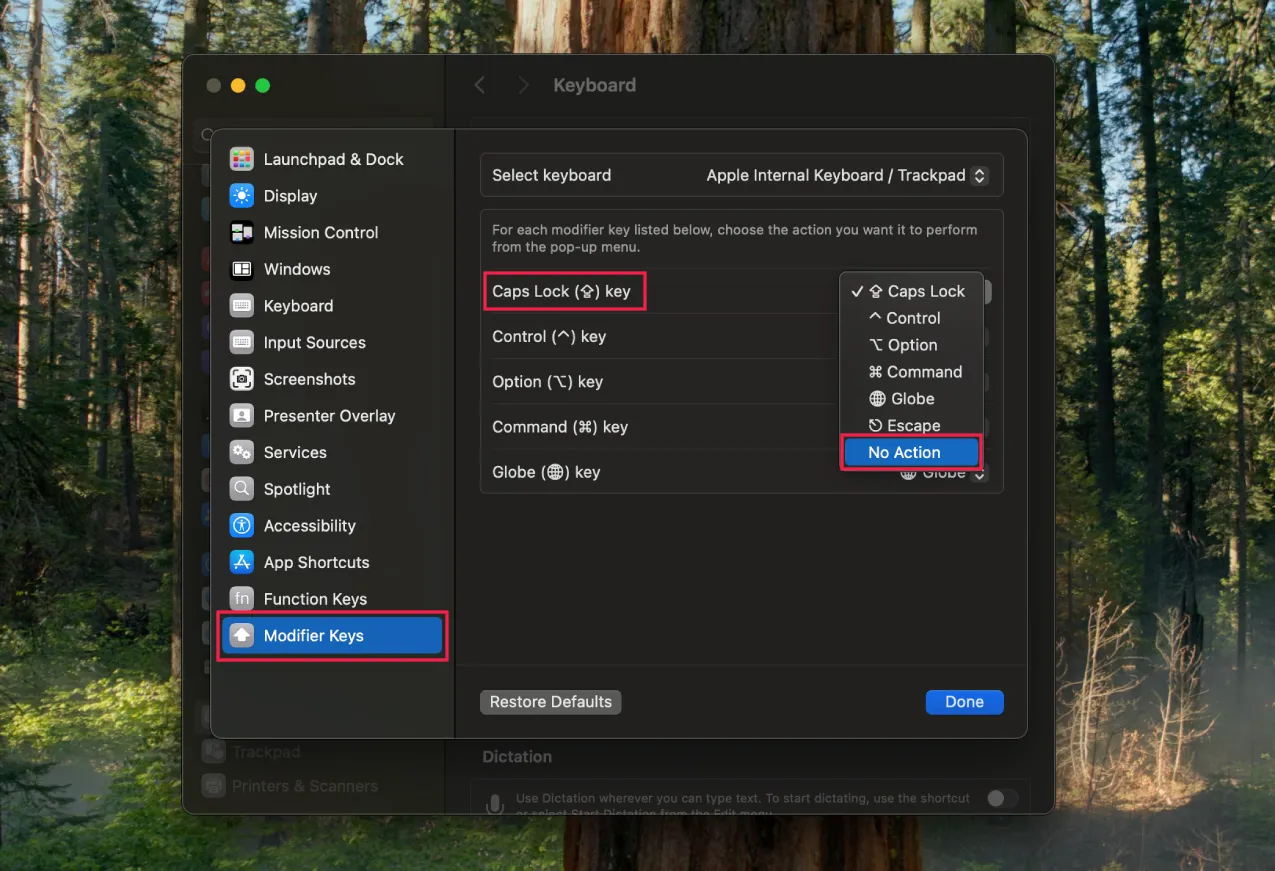Open the Globe key action dropdown
Viewport: 1275px width, 871px height.
pyautogui.click(x=943, y=474)
